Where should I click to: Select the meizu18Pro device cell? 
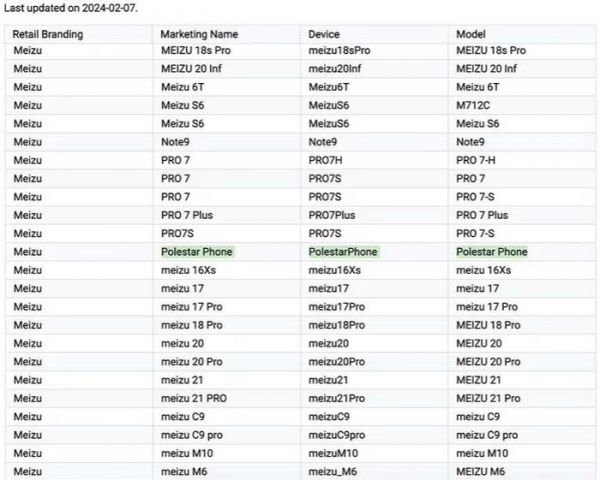pyautogui.click(x=336, y=325)
